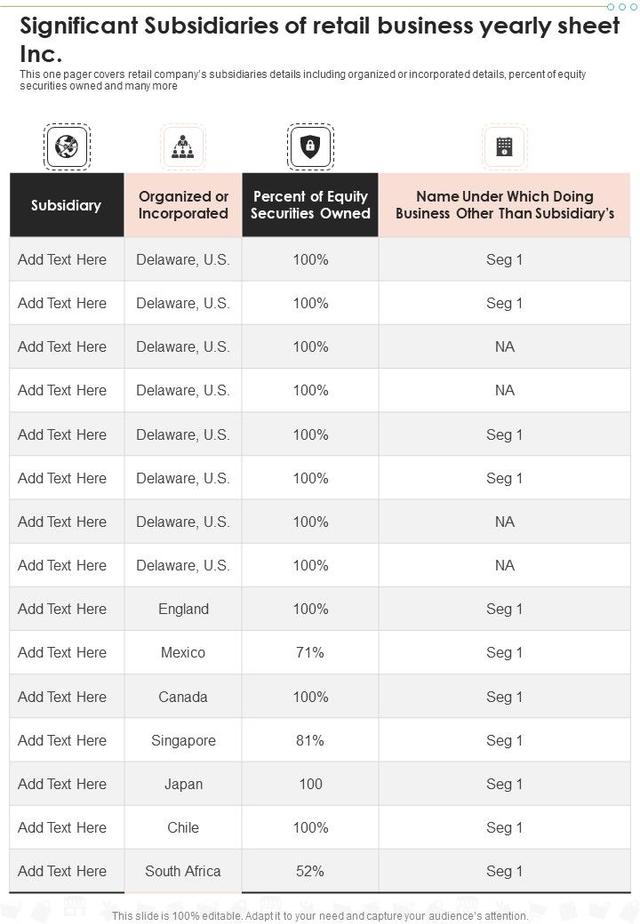Viewport: 640px width, 924px height.
Task: Click the 71% equity value
Action: click(310, 653)
